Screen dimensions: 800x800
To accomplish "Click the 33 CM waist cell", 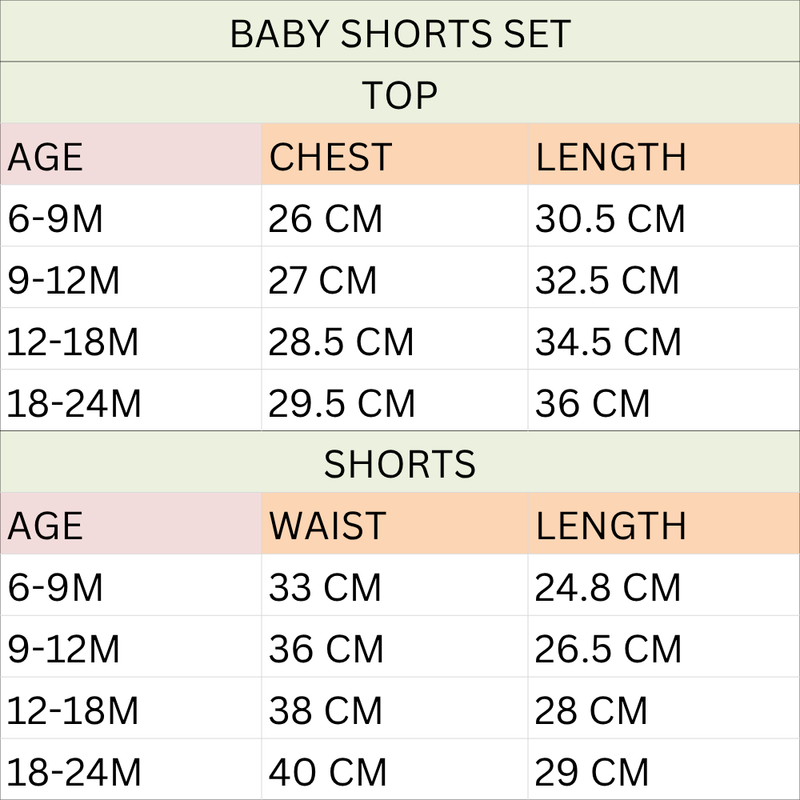I will [x=395, y=585].
